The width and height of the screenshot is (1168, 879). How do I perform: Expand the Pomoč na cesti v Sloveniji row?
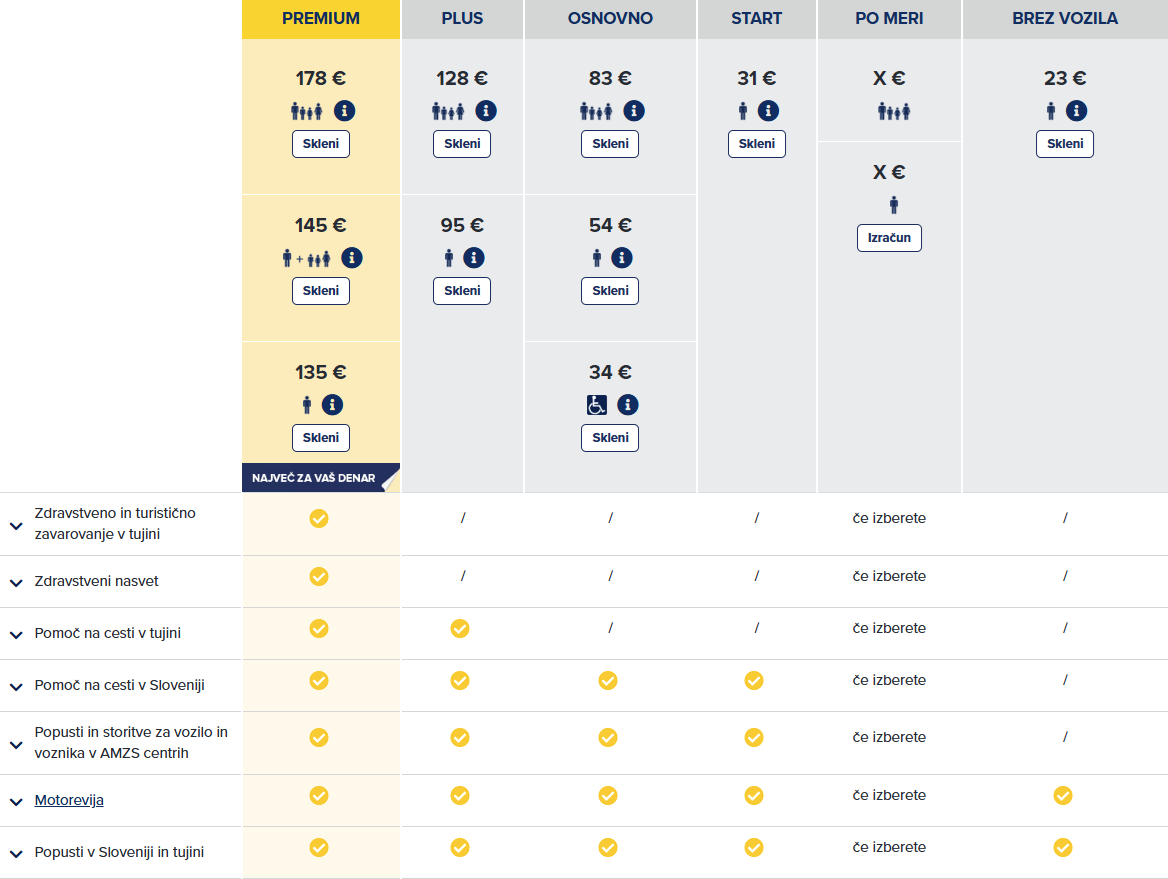pos(16,687)
